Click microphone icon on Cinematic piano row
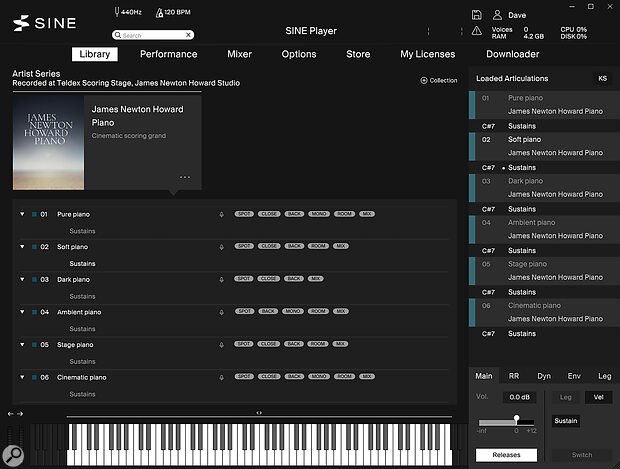This screenshot has height=469, width=620. 221,377
